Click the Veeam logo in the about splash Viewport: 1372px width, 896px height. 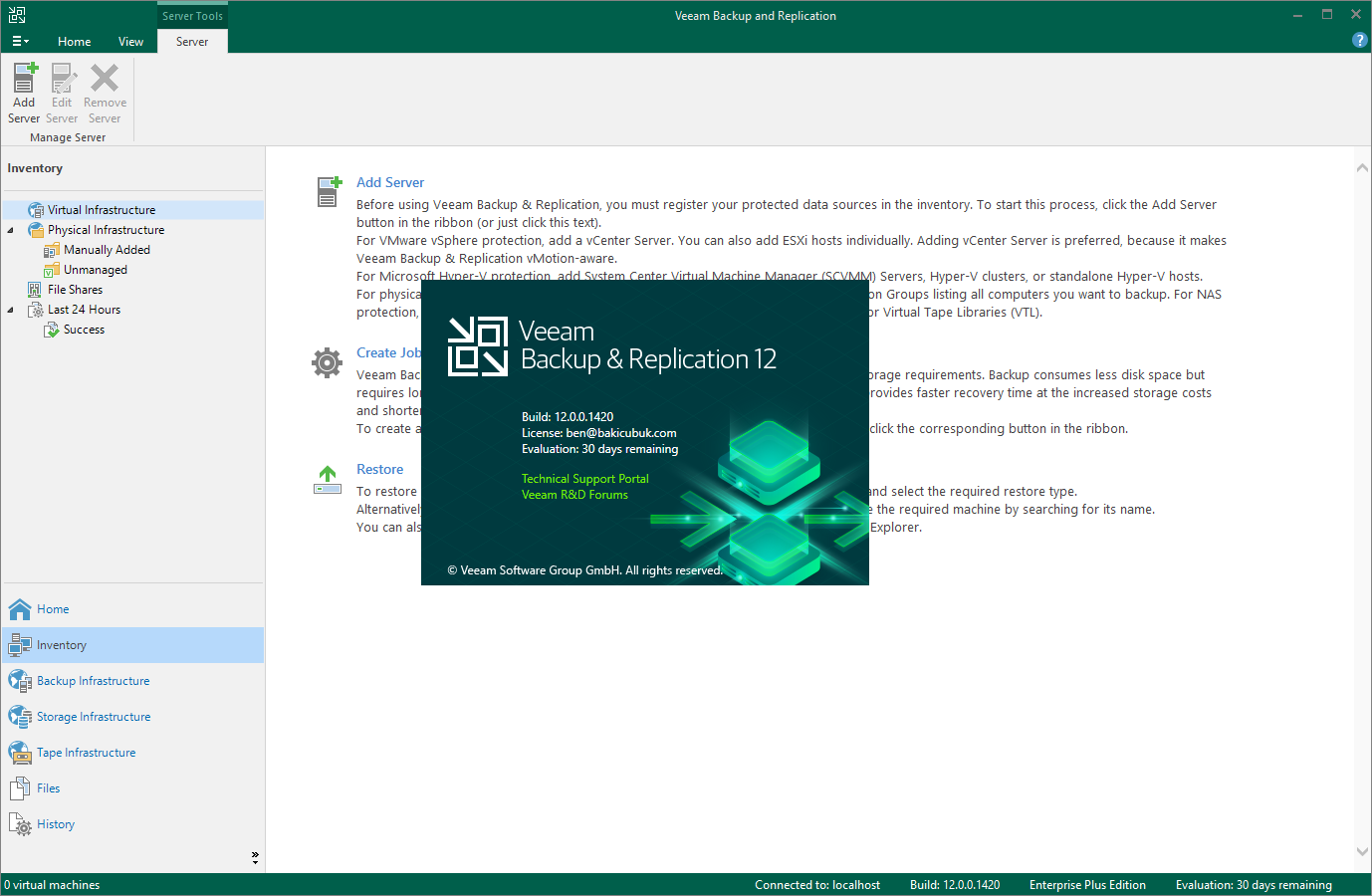pos(478,345)
